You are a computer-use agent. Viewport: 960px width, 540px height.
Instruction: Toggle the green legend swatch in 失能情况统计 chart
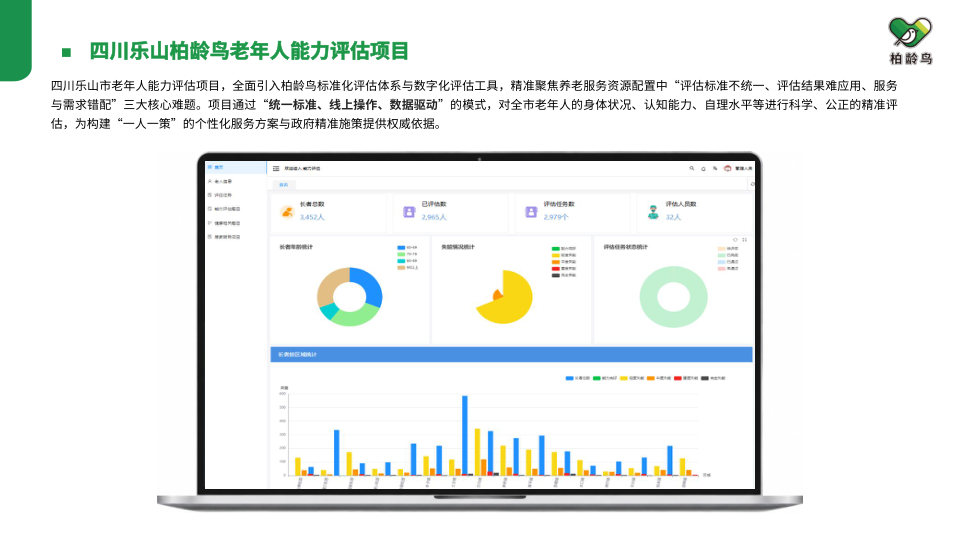[x=556, y=249]
